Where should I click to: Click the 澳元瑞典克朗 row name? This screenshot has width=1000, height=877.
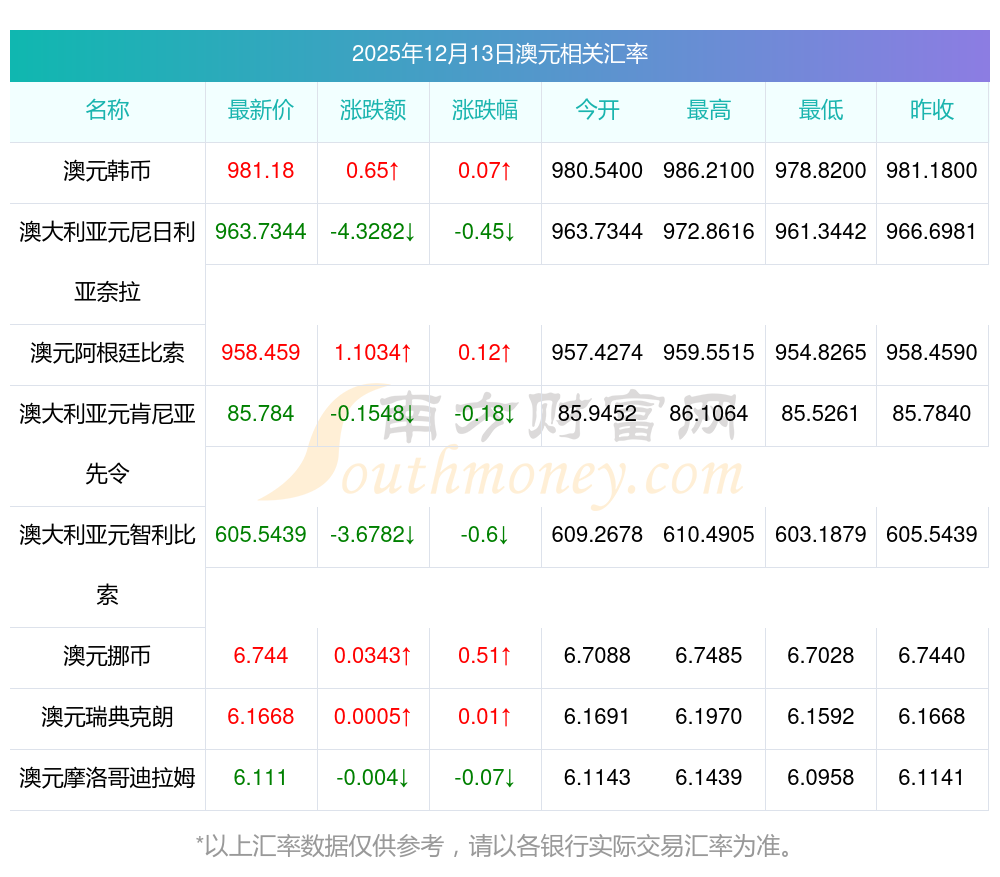107,718
